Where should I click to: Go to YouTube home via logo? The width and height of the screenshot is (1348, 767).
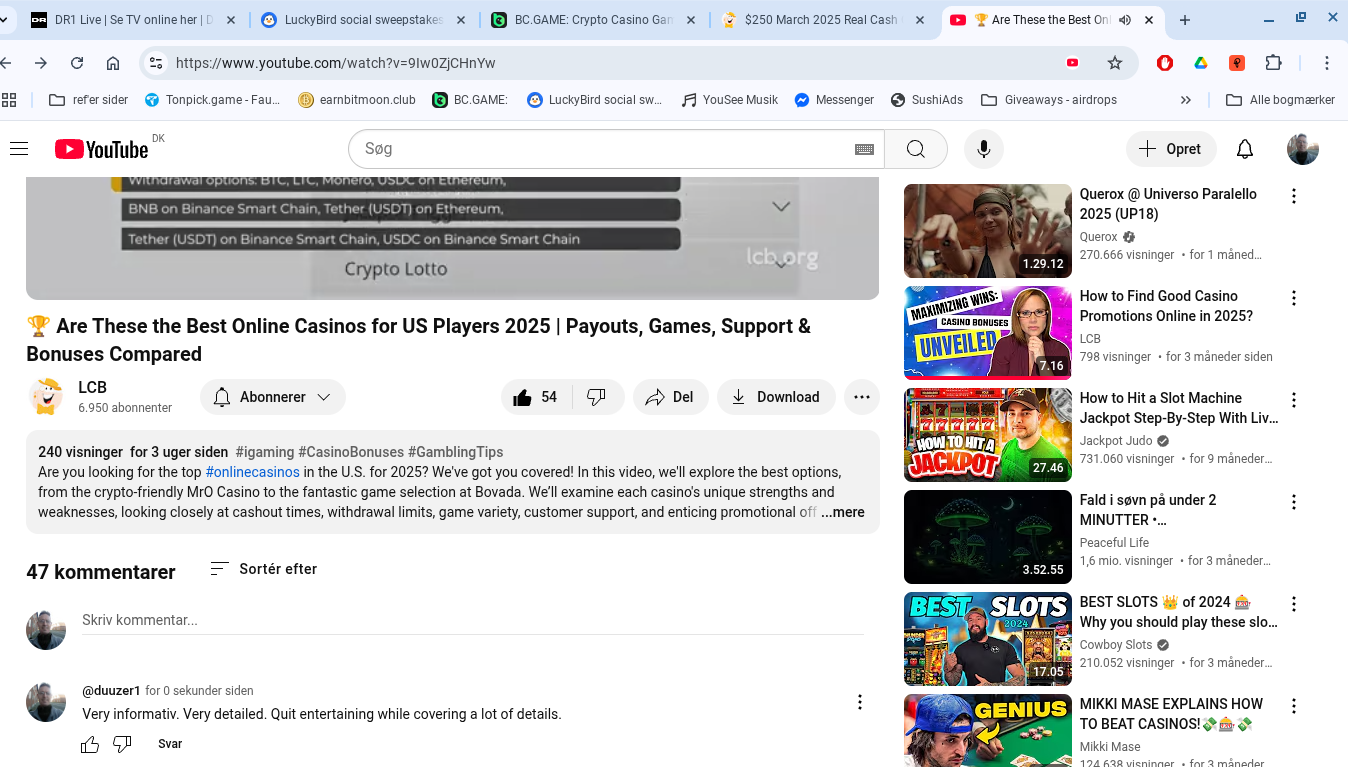point(101,149)
